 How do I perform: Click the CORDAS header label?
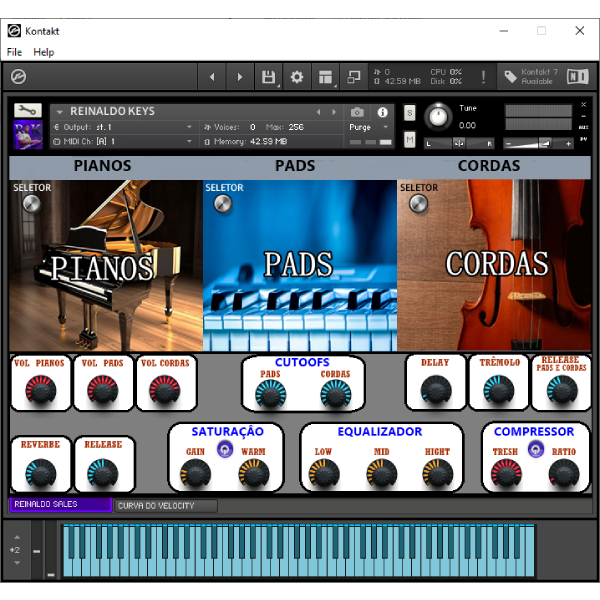pos(489,166)
